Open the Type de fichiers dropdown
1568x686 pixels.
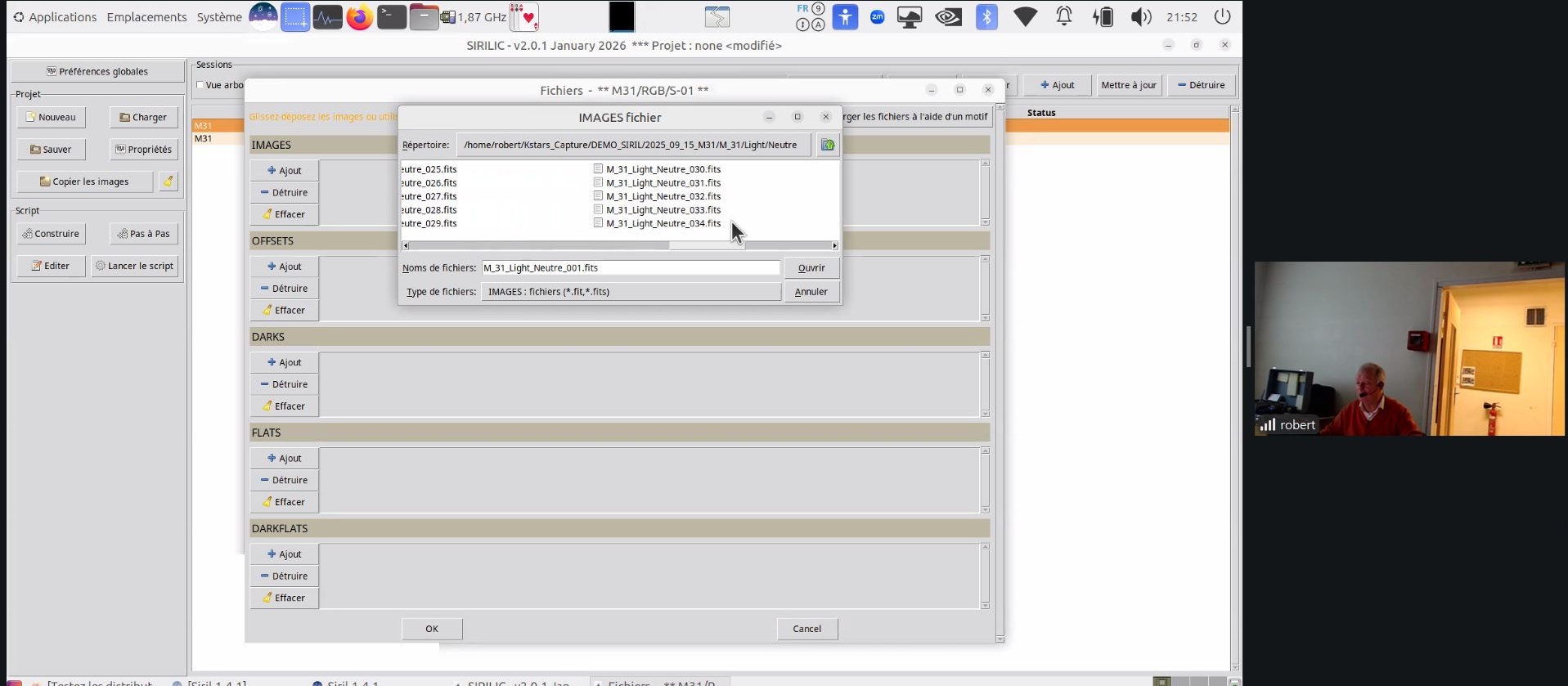[631, 292]
